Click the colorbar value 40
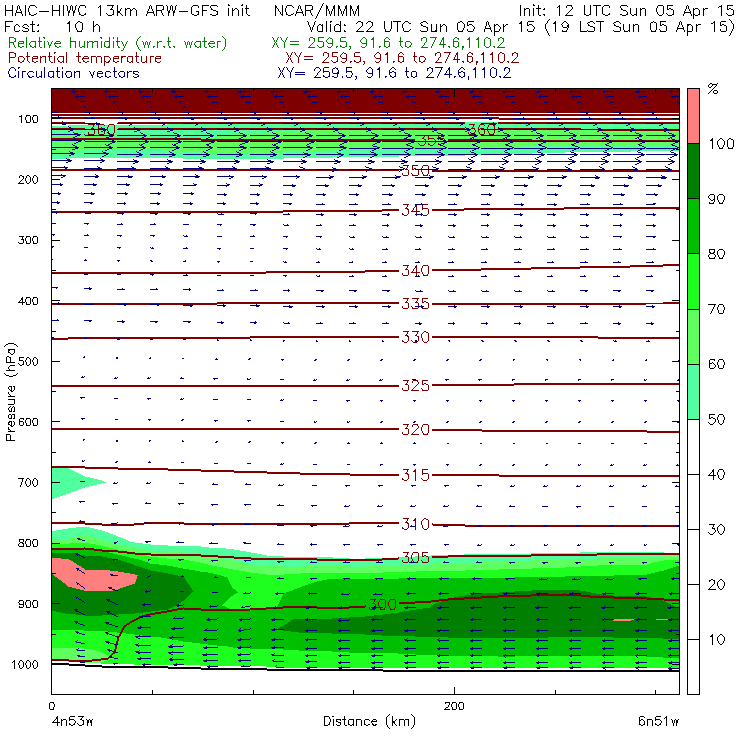The width and height of the screenshot is (740, 740). [716, 474]
